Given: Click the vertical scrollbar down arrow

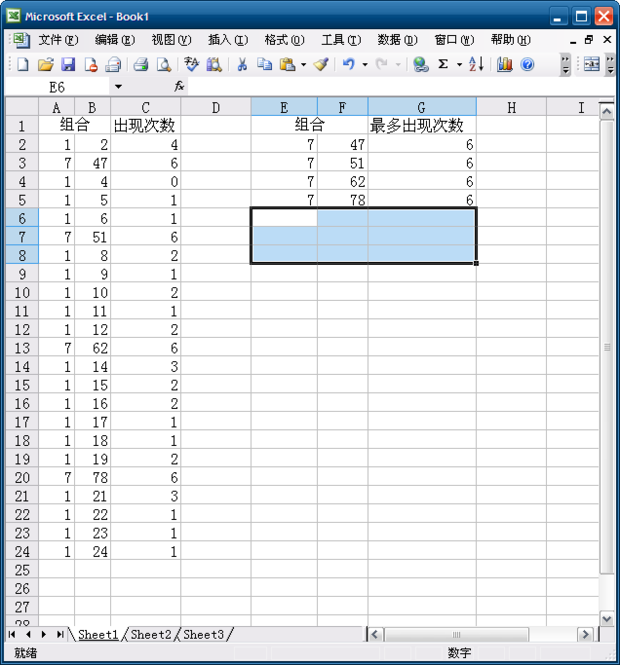Looking at the screenshot, I should coord(606,619).
